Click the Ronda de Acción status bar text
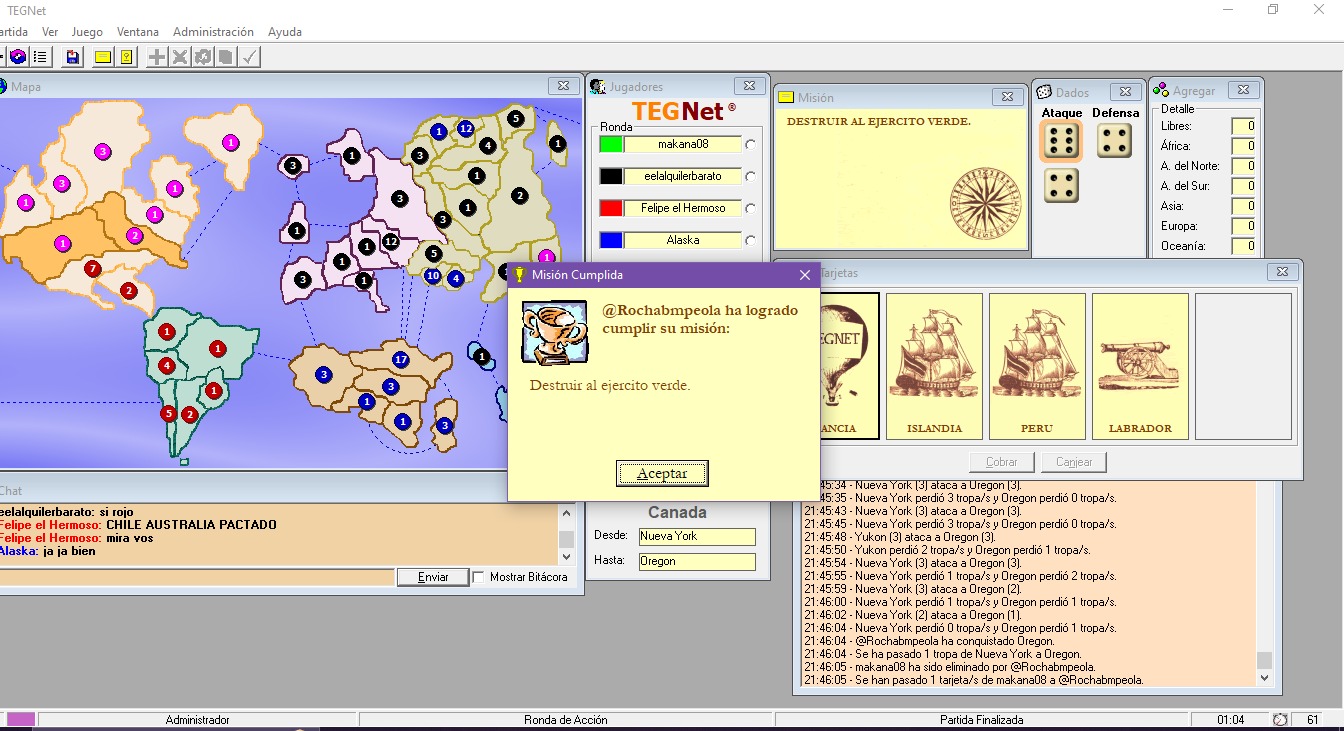 click(565, 720)
